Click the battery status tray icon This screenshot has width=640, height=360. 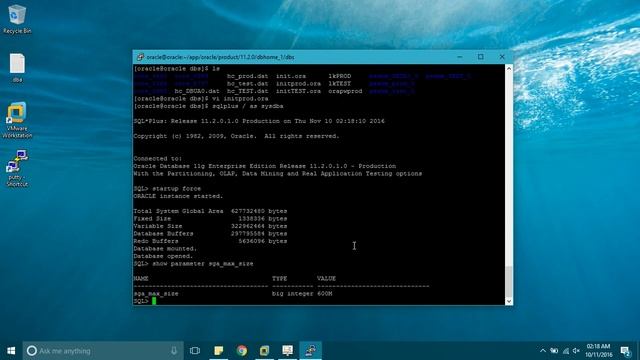pos(554,351)
